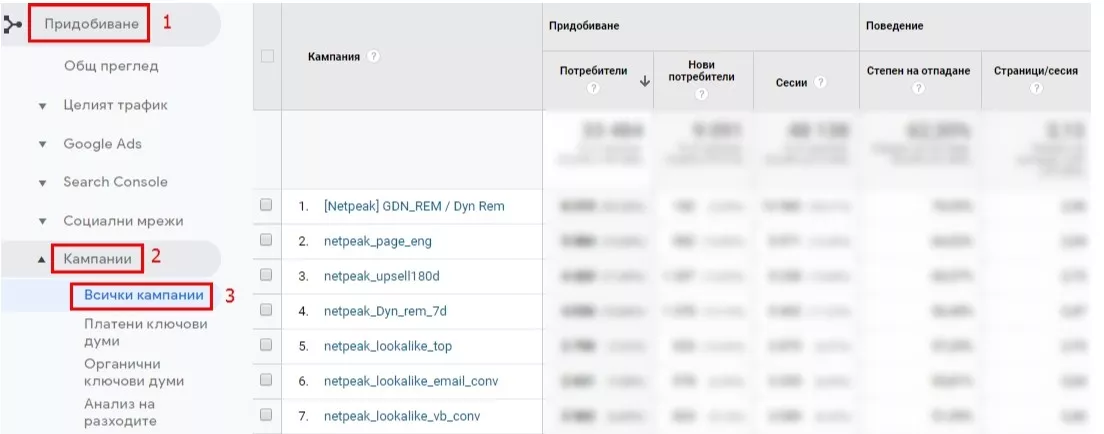Click the Acquisition branch icon beside Придобиване

[11, 25]
